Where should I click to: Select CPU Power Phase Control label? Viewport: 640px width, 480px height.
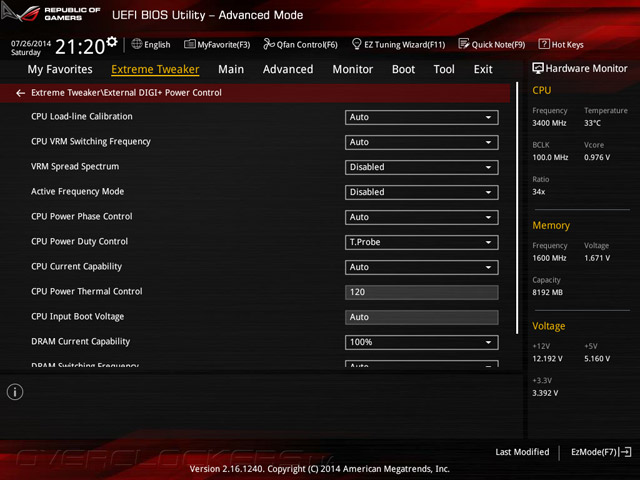[x=82, y=216]
